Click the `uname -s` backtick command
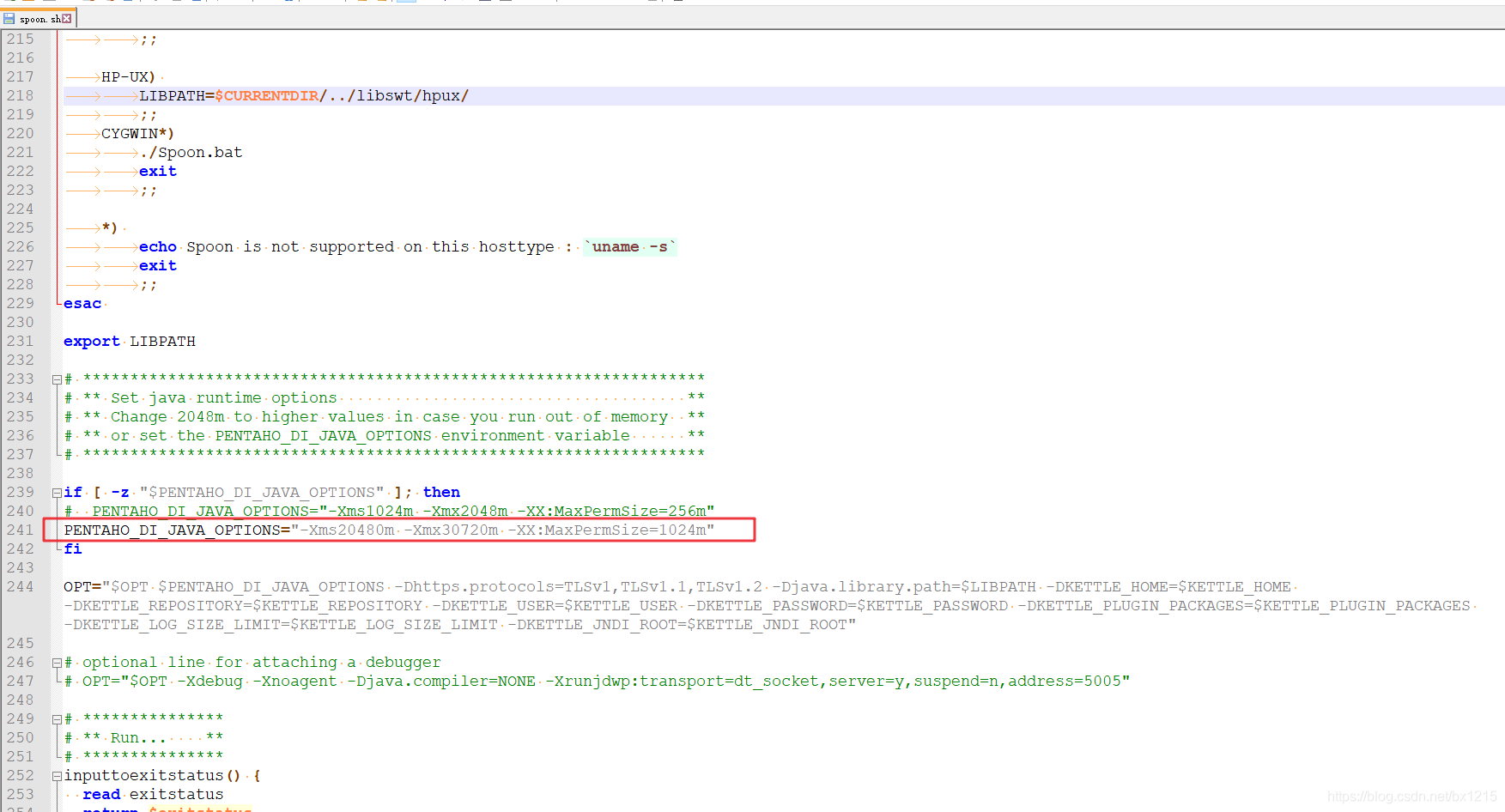The image size is (1505, 812). pyautogui.click(x=629, y=246)
